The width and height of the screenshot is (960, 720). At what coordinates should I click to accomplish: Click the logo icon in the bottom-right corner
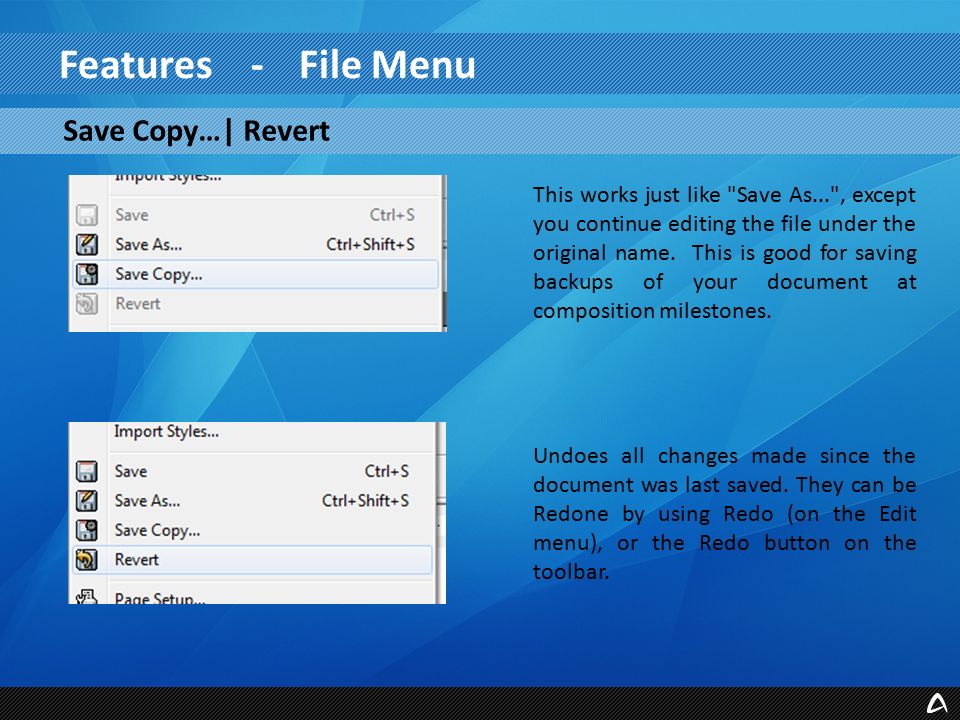point(936,703)
